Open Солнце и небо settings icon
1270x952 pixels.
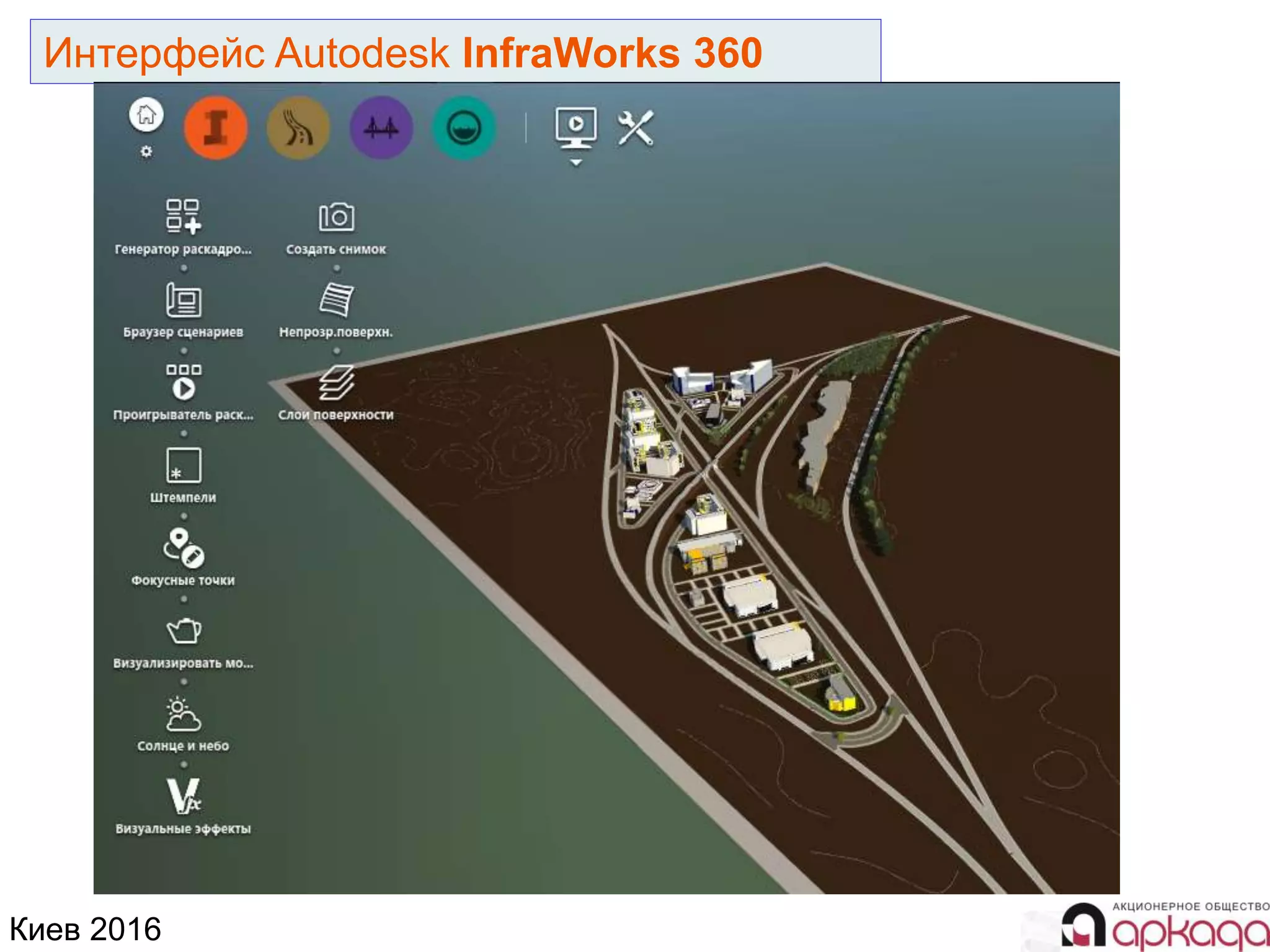tap(184, 714)
